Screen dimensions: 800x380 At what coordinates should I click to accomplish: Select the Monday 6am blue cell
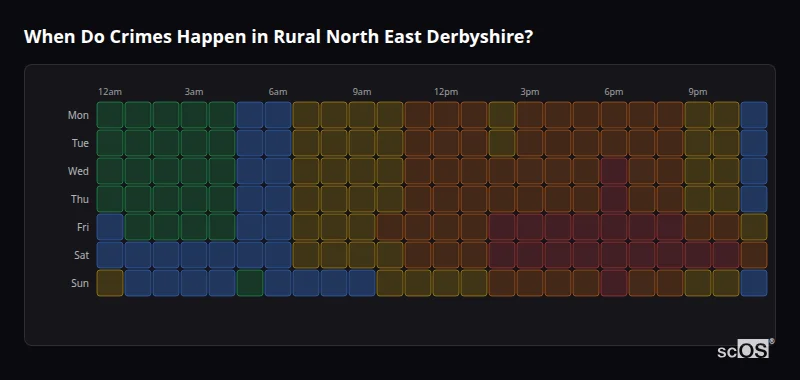tap(278, 115)
